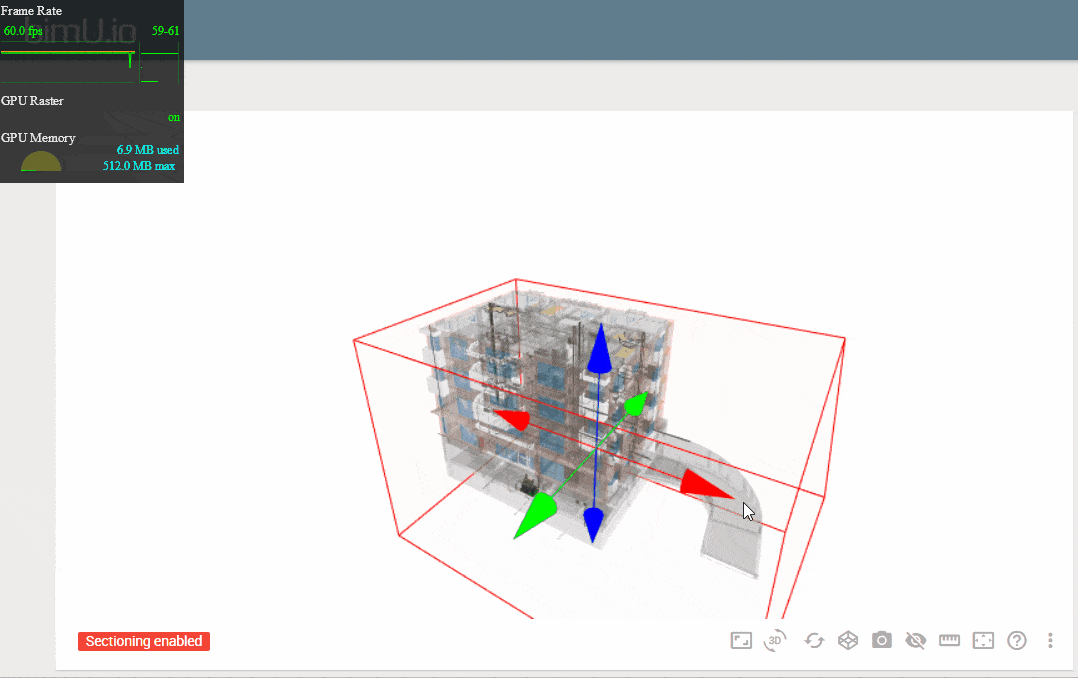
Task: Select the ruler measure tool
Action: pos(949,641)
